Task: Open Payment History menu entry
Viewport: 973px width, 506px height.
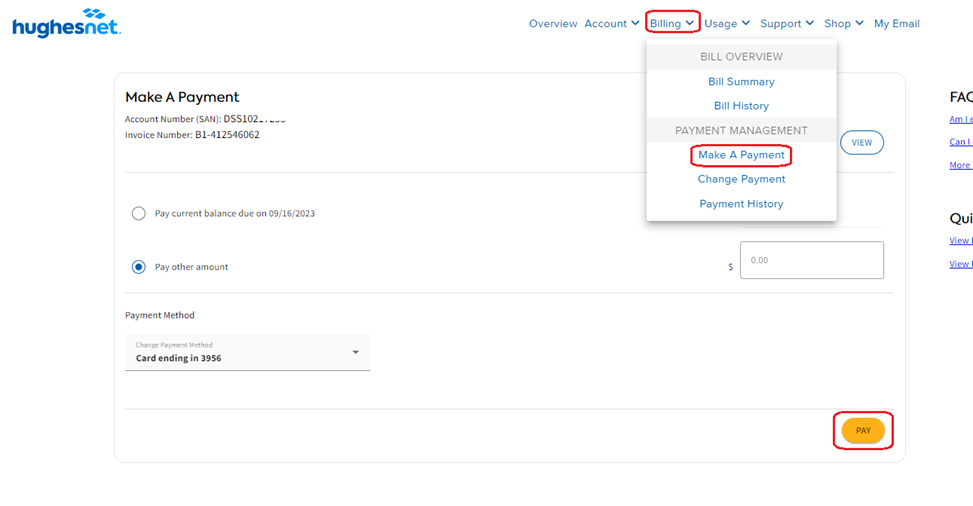Action: coord(741,204)
